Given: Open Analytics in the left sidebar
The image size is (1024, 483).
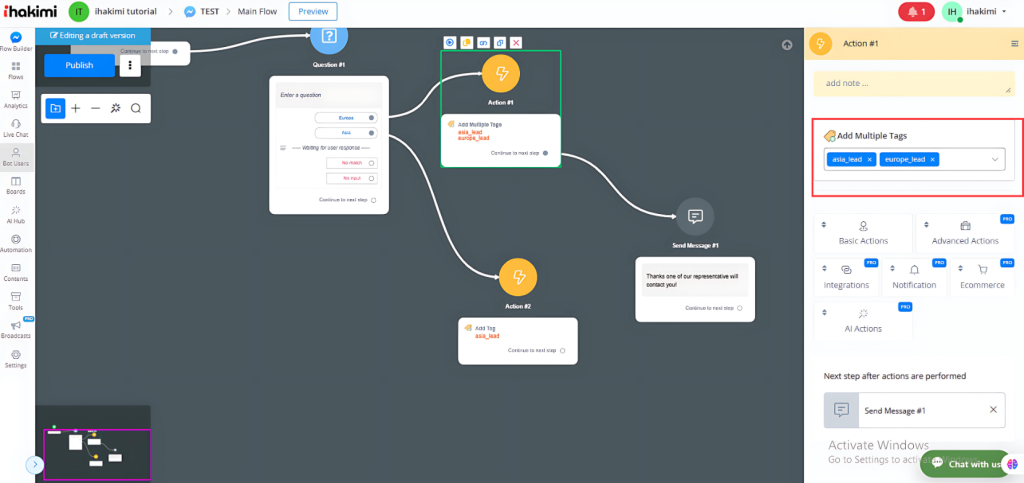Looking at the screenshot, I should click(x=16, y=99).
